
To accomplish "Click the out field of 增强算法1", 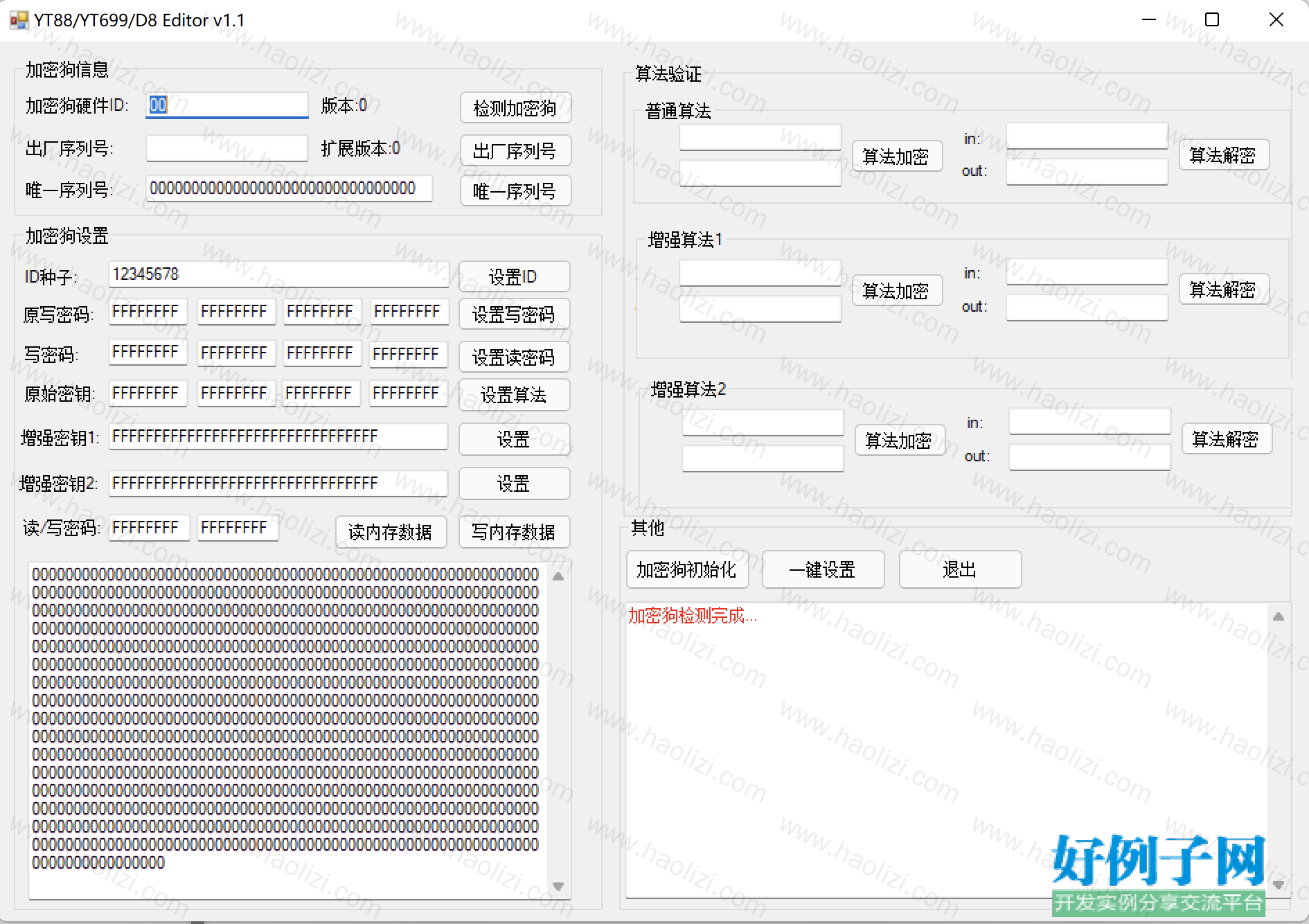I will click(1087, 308).
